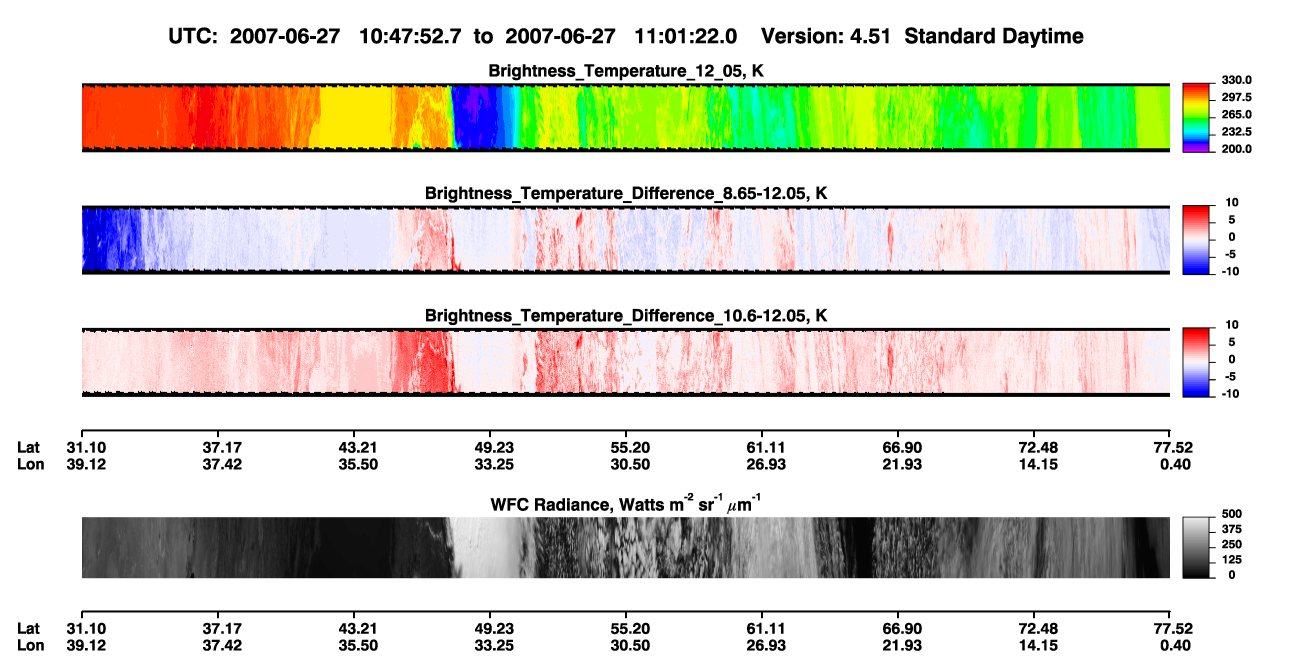Click the "UTC:" label in the header
The width and height of the screenshot is (1300, 667).
(195, 36)
